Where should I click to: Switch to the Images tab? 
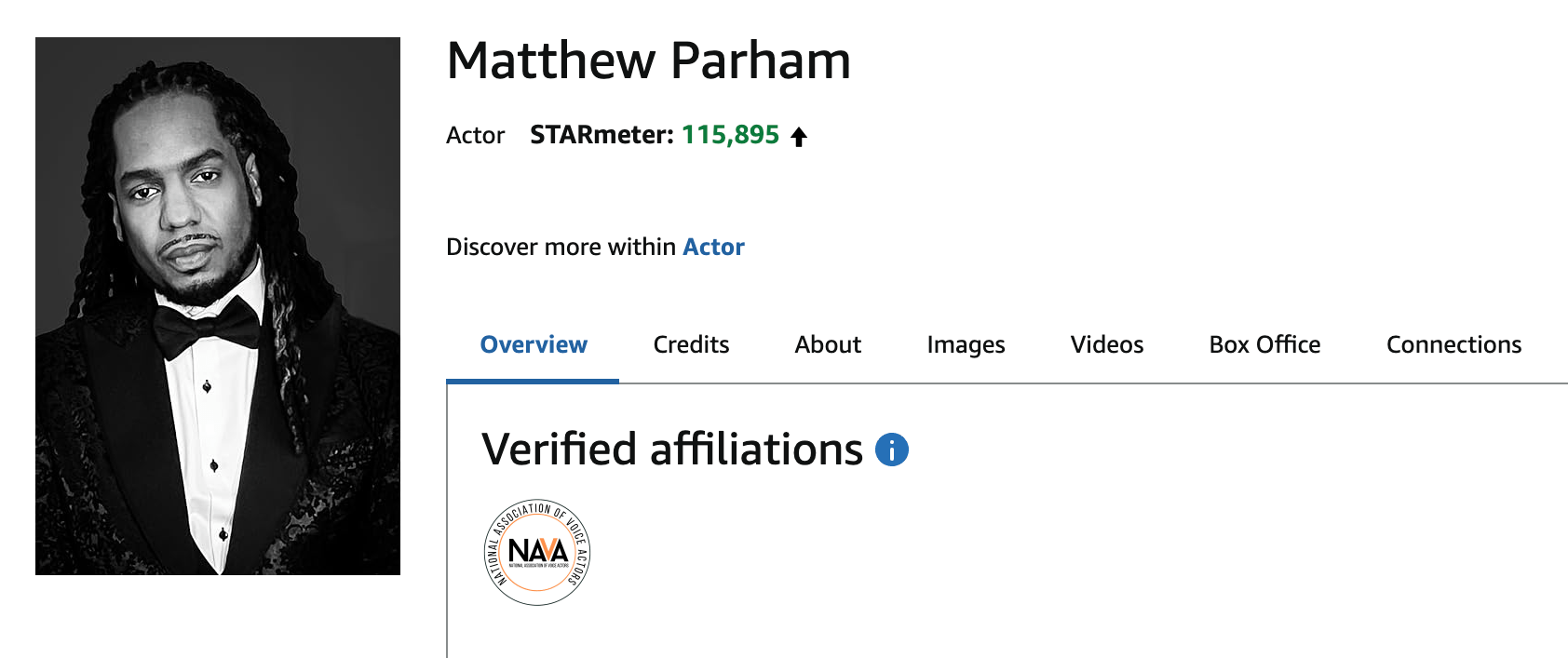click(x=966, y=344)
